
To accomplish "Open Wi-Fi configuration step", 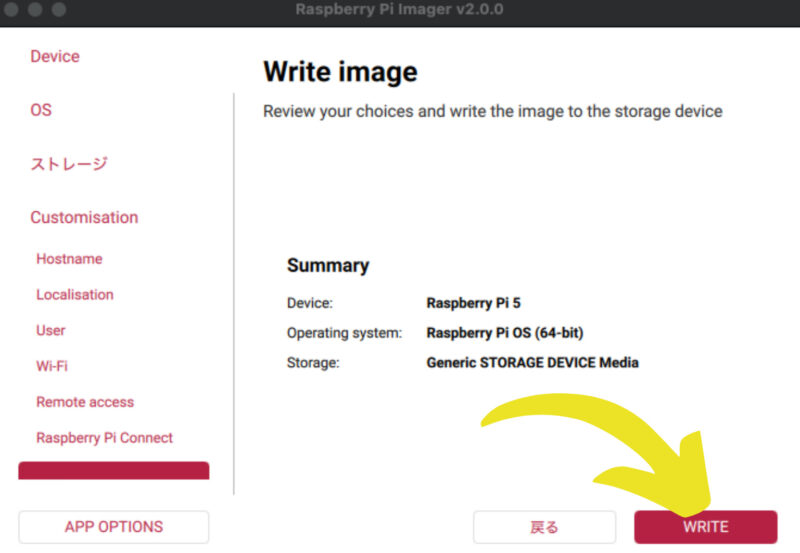I will (x=52, y=366).
